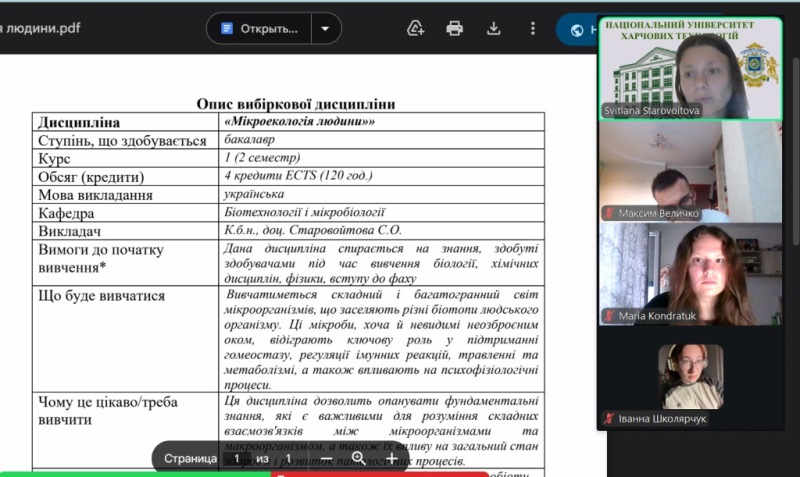Select Maria Kondratuk's video tile

pos(690,274)
